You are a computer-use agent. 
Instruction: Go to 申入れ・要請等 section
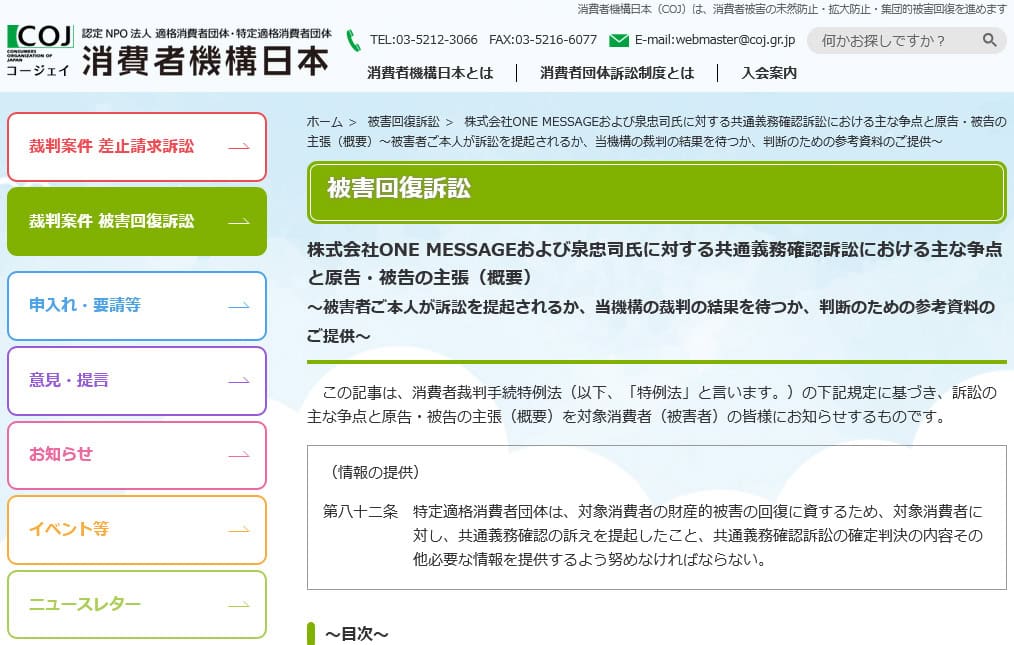(x=137, y=305)
